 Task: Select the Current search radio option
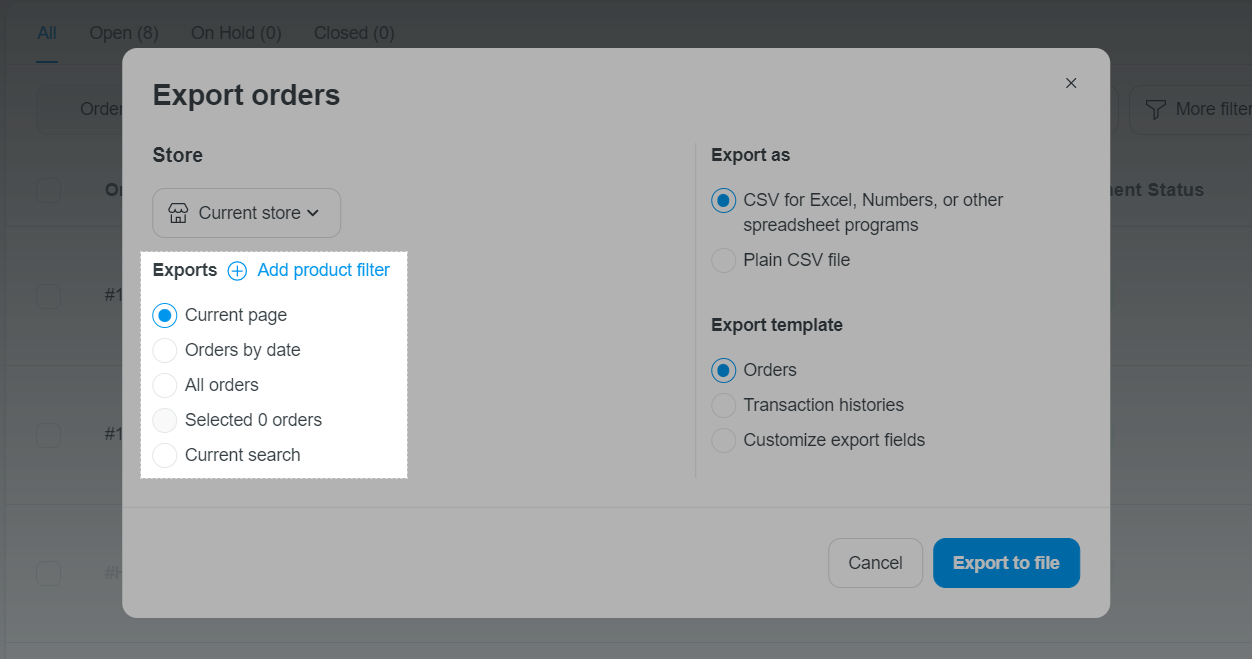(165, 455)
